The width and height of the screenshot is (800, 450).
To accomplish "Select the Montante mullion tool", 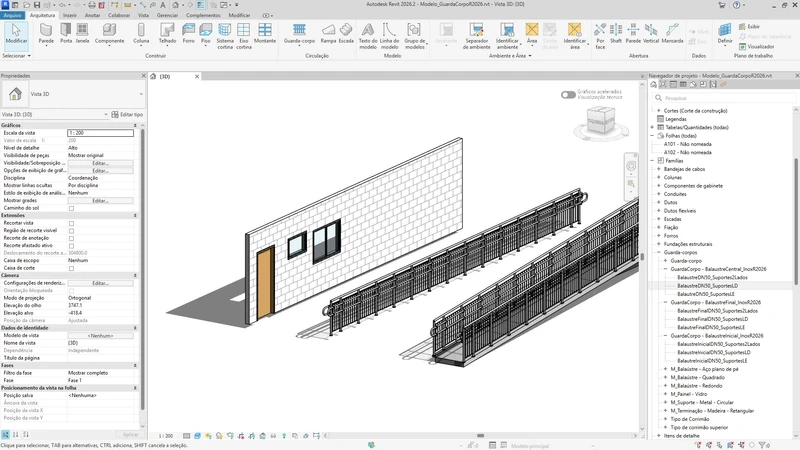I will click(x=265, y=34).
